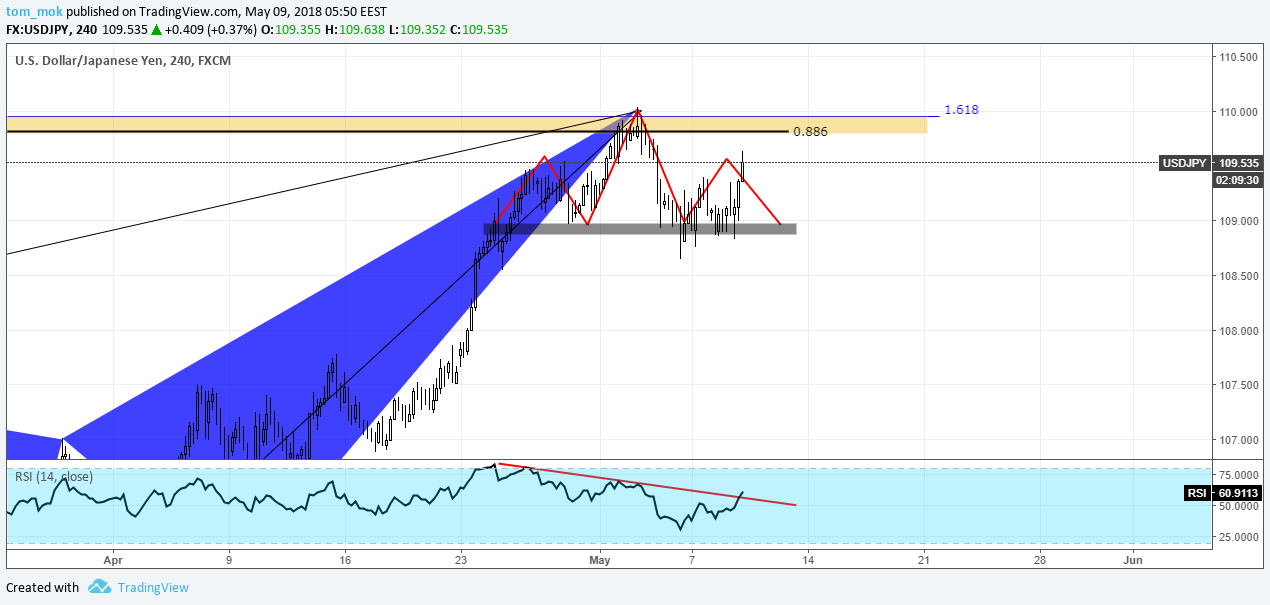Click the 0.886 retracement label
The height and width of the screenshot is (605, 1270).
tap(810, 131)
